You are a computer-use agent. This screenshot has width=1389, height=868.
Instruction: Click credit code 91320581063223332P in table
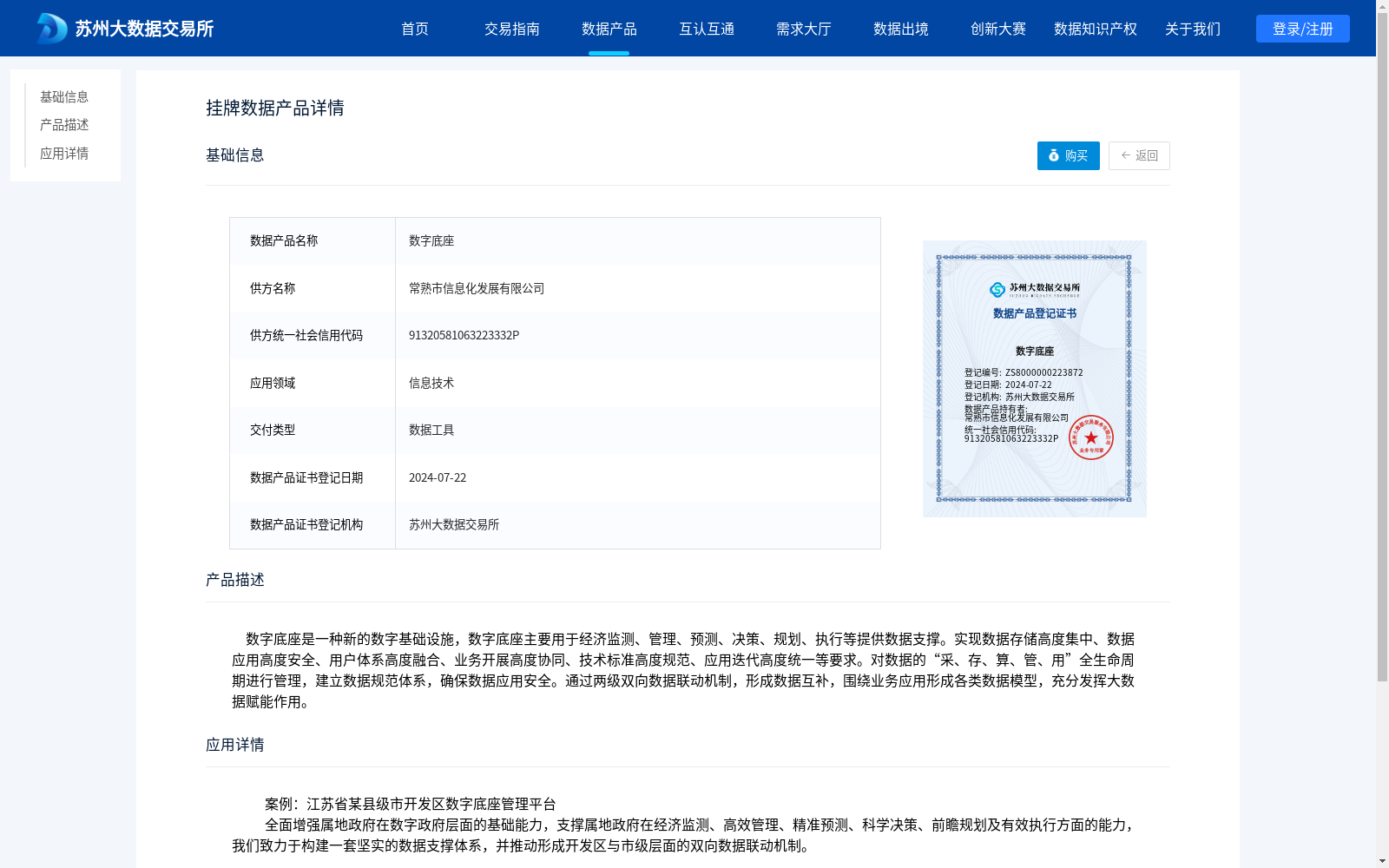coord(464,335)
